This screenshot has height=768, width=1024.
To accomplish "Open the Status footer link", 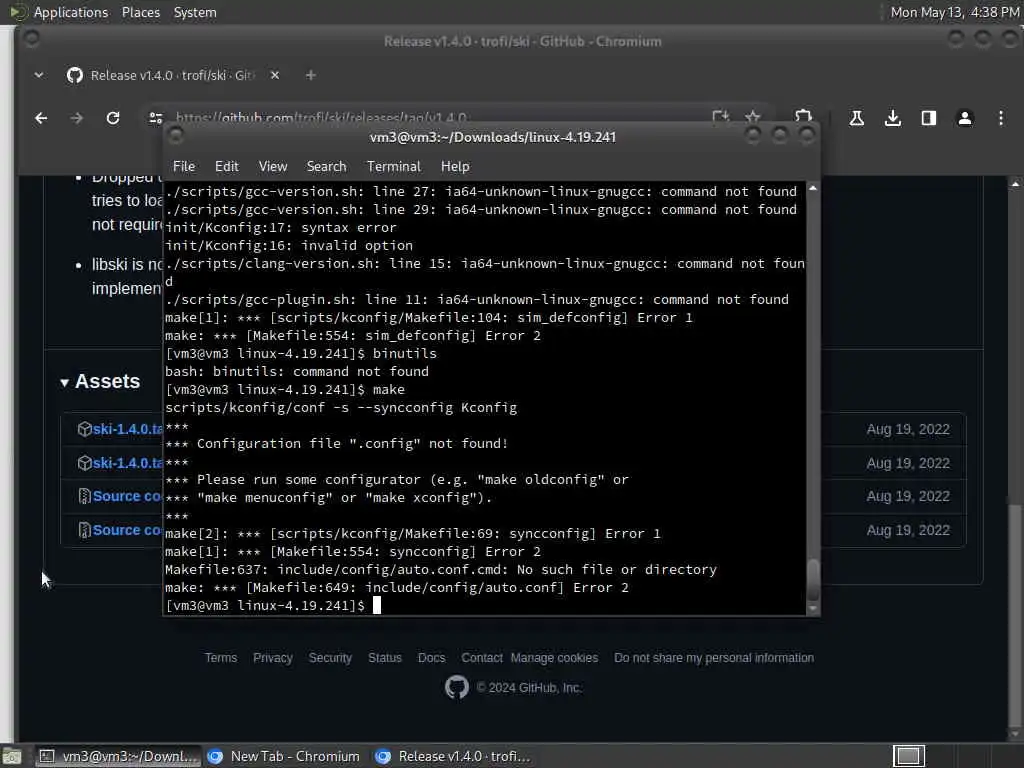I will [x=385, y=658].
